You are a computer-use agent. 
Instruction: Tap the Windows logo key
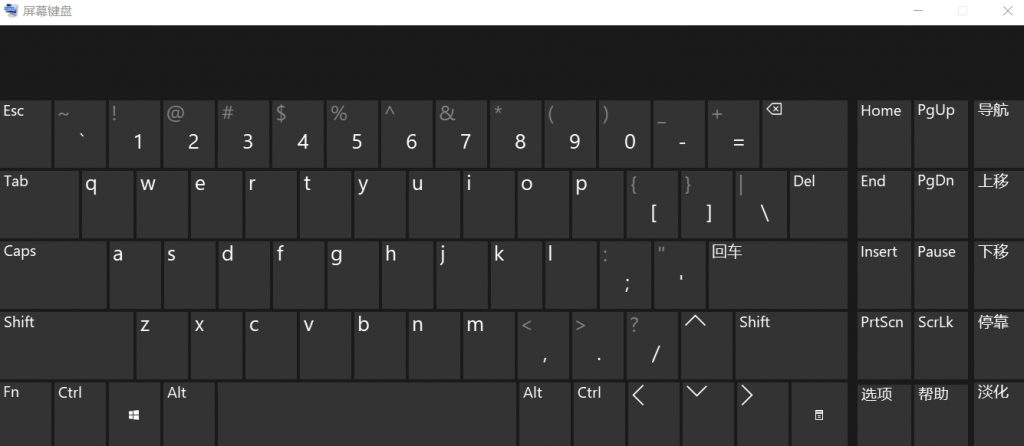coord(134,415)
